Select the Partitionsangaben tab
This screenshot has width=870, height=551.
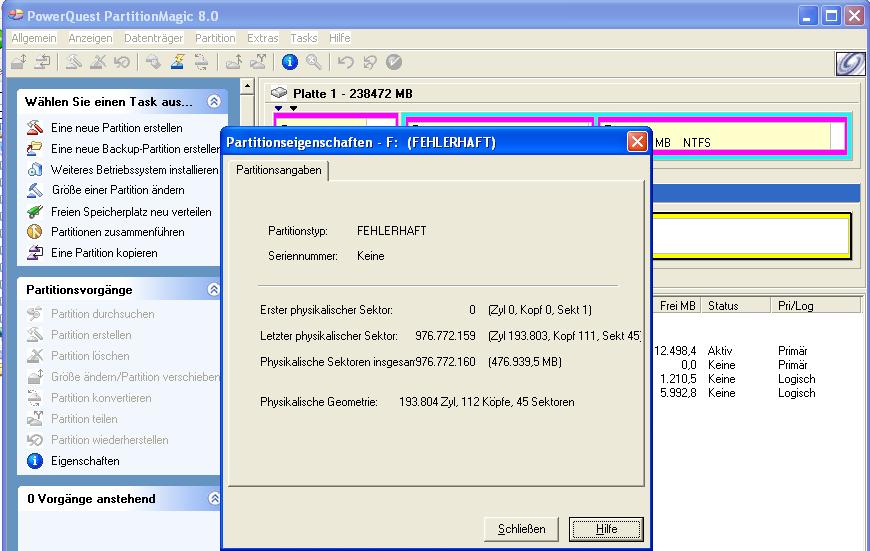[x=279, y=170]
